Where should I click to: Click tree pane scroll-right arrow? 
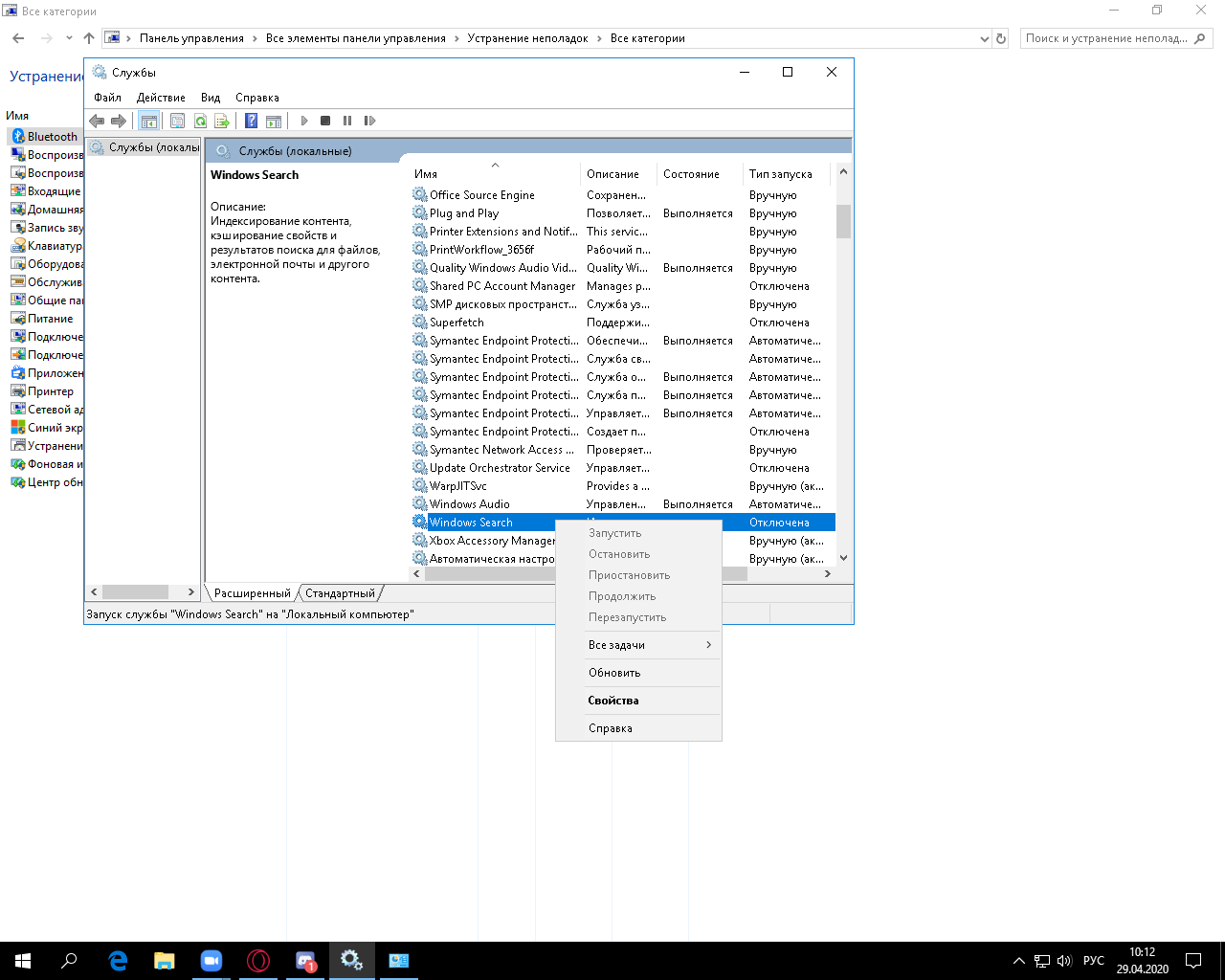[x=191, y=592]
